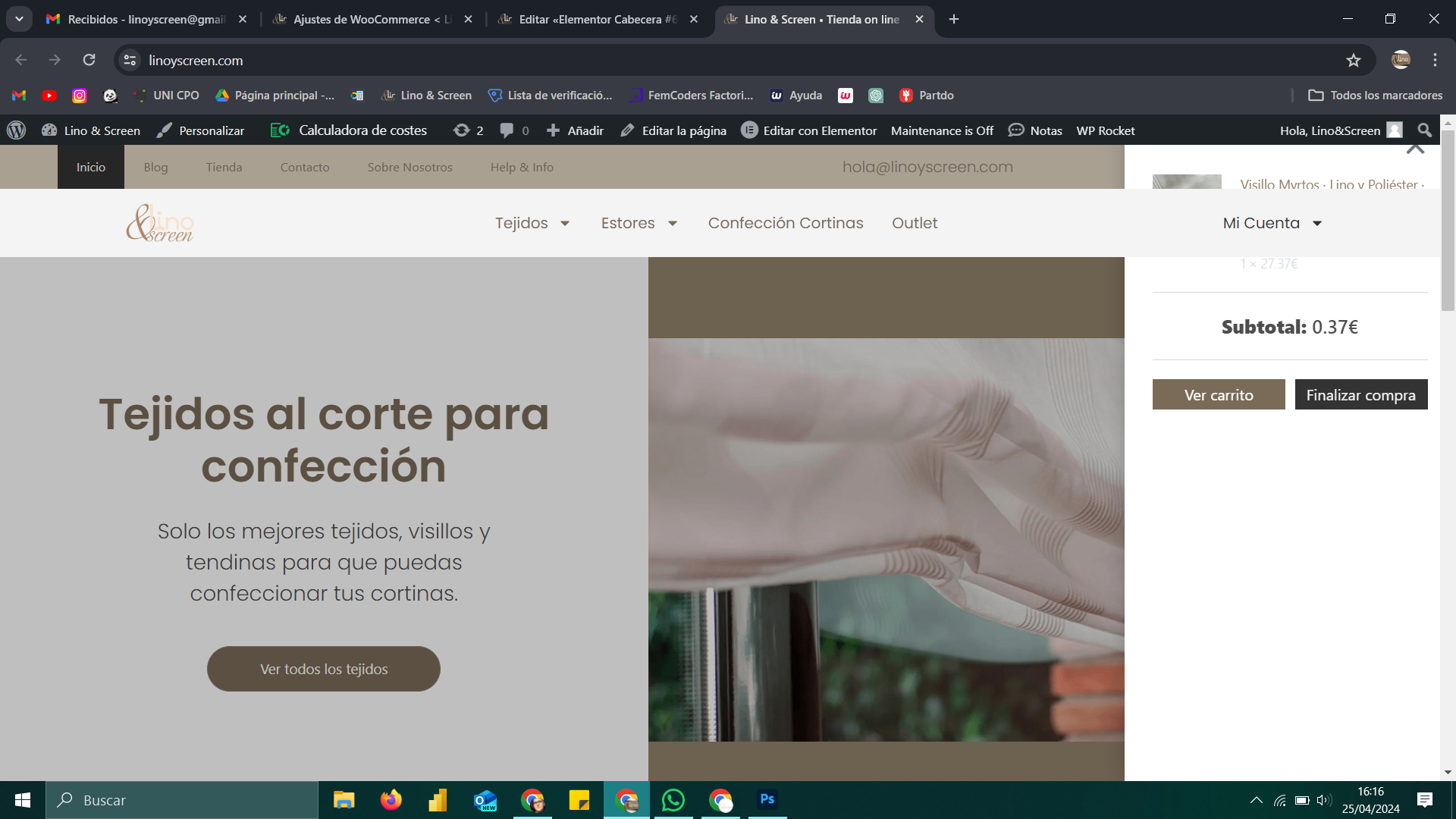Switch to Editar Elementor Cabecera tab
The image size is (1456, 819).
point(598,19)
